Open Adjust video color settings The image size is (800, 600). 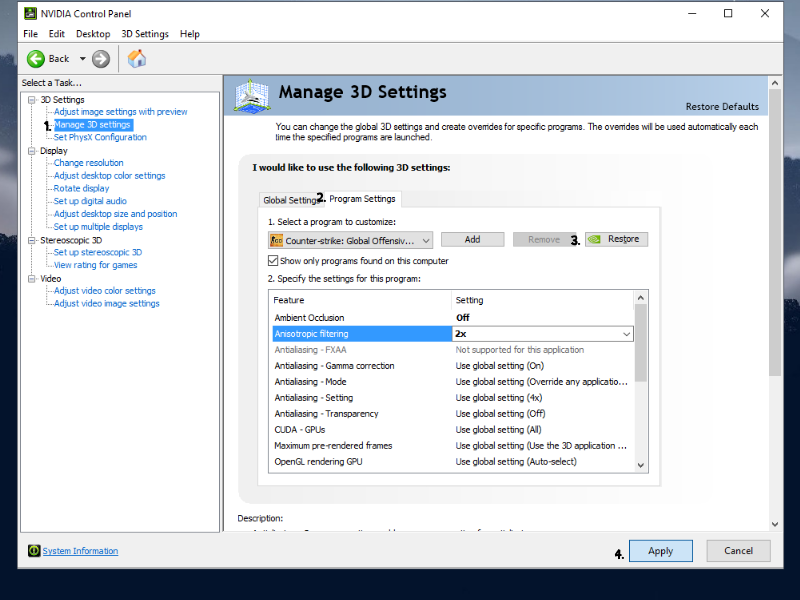105,290
